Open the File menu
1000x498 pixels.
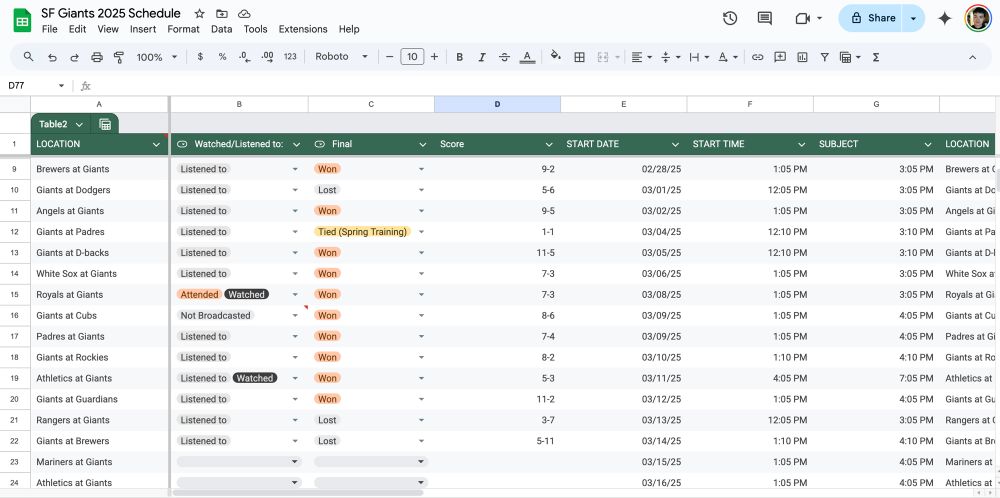(49, 29)
